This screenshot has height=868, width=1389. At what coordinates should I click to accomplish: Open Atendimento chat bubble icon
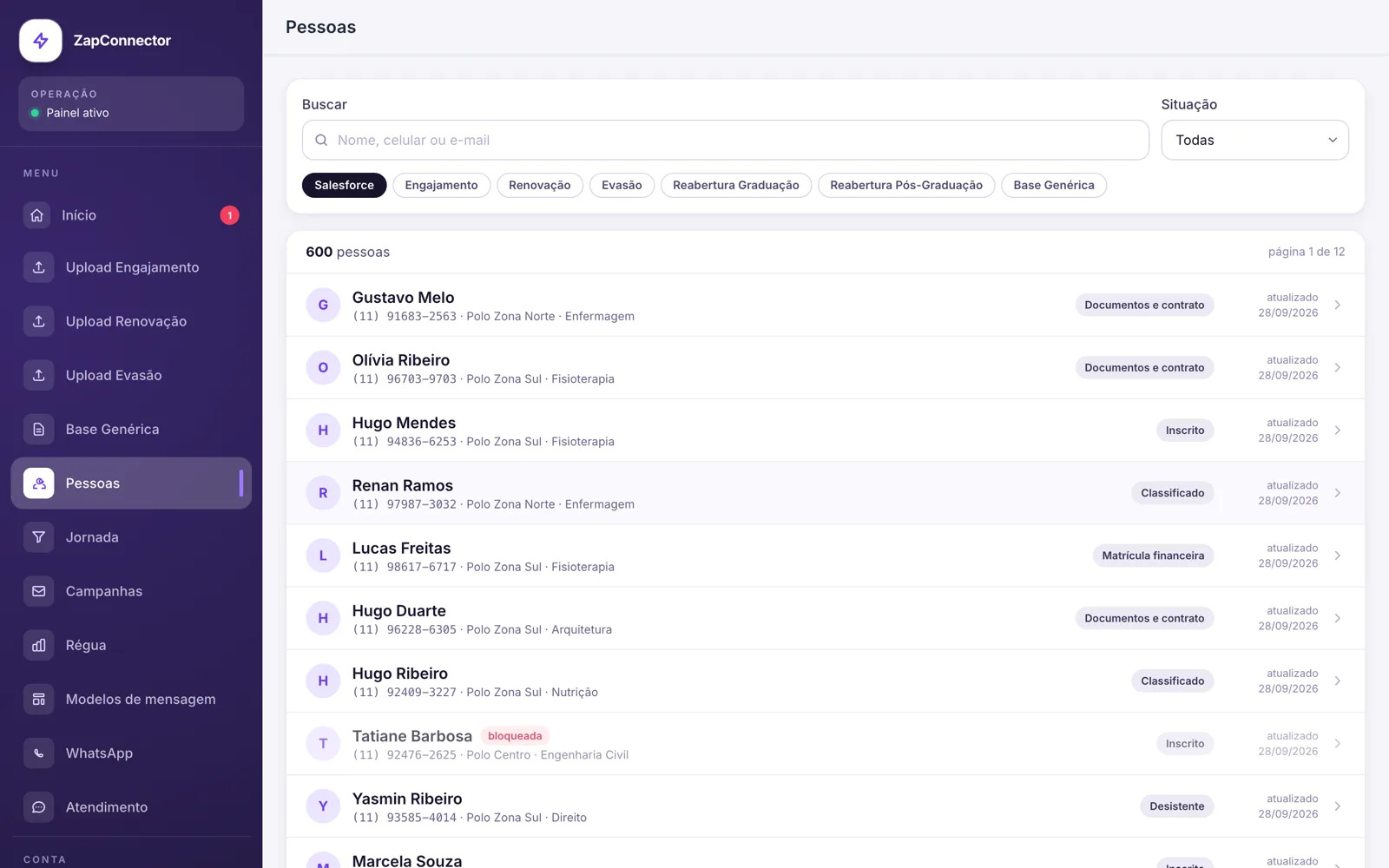[x=38, y=807]
